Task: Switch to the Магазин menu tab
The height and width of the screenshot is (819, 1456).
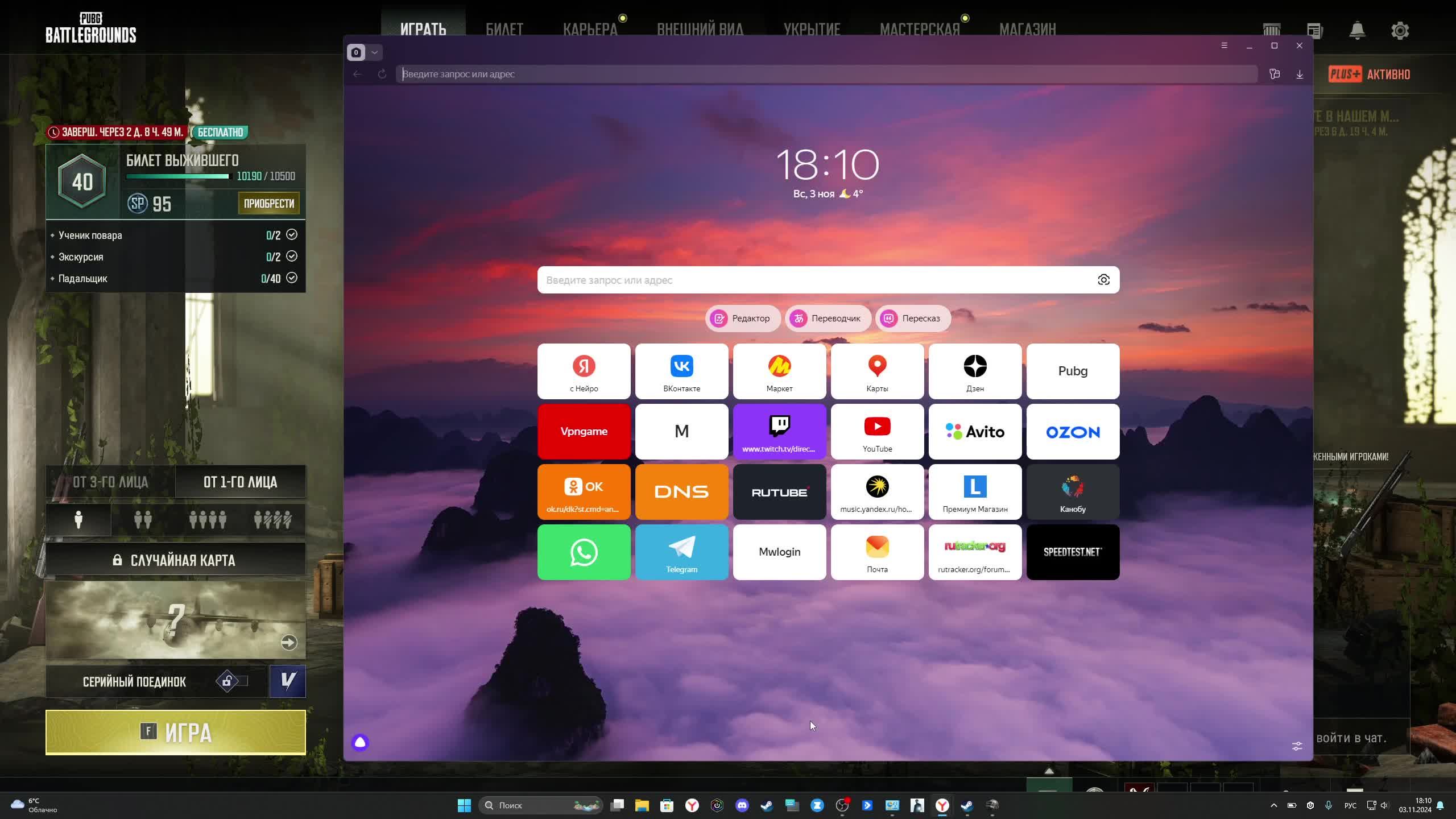Action: [x=1027, y=30]
